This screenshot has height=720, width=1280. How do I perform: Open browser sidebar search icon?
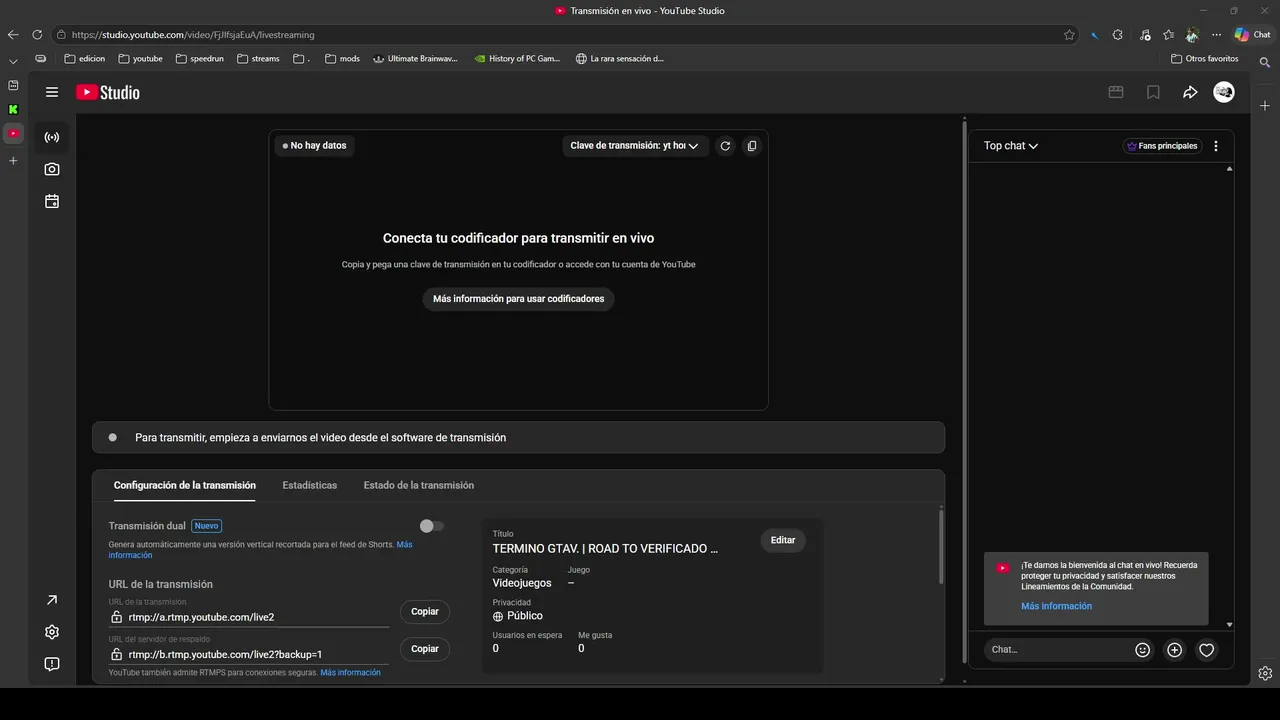(x=1265, y=62)
